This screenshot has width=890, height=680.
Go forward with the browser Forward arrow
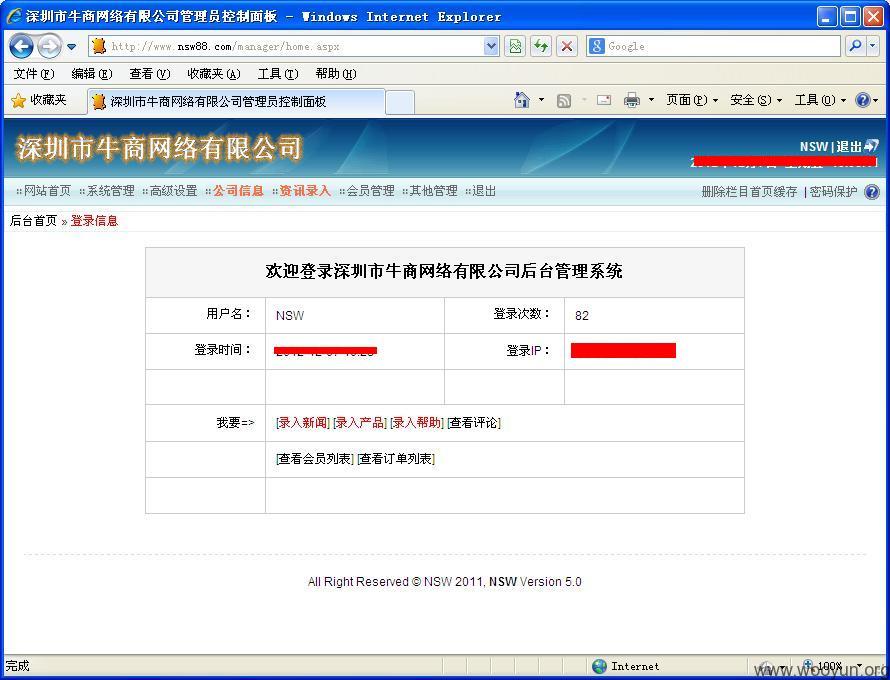tap(49, 46)
